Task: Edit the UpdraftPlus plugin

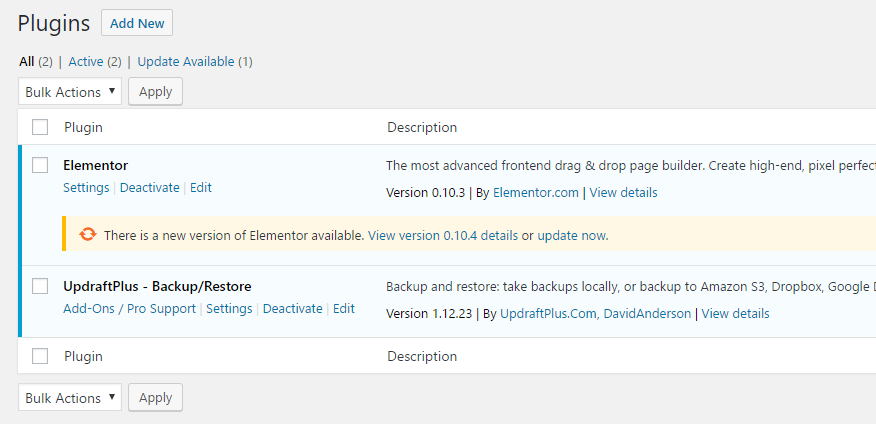Action: pyautogui.click(x=344, y=309)
